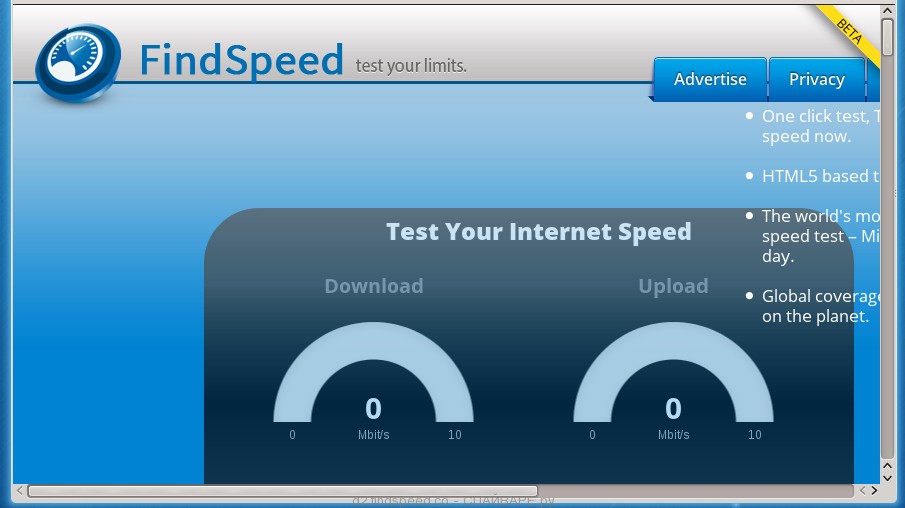Click the Download speed gauge
Screen dimensions: 905x508
click(x=373, y=380)
